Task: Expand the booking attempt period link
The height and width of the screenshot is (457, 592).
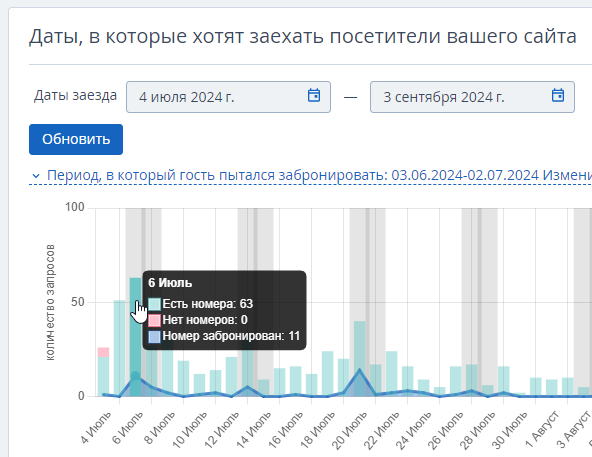Action: (x=311, y=175)
